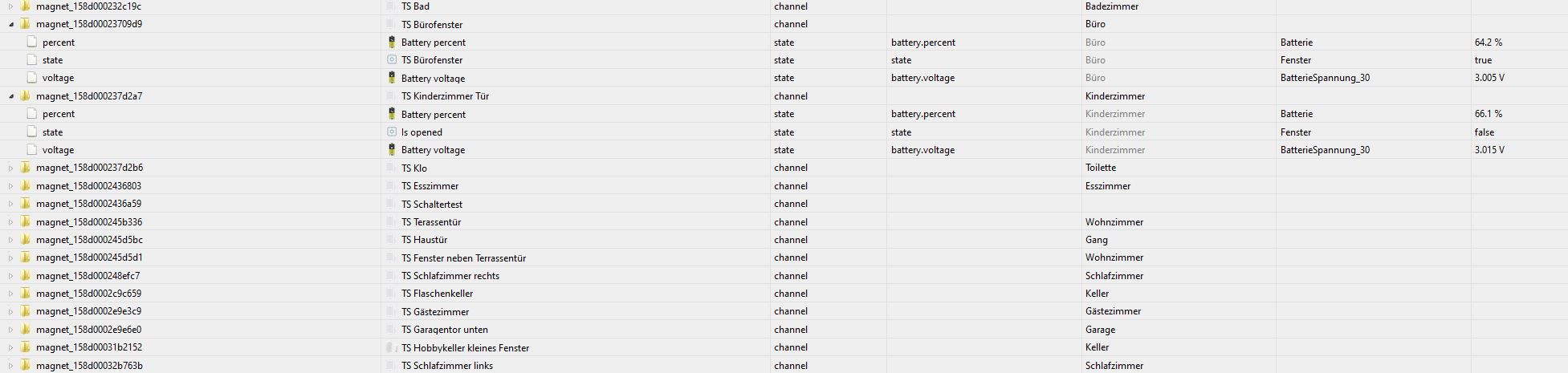Expand the magnet_158d00032b763b tree node
The image size is (1568, 373).
11,366
